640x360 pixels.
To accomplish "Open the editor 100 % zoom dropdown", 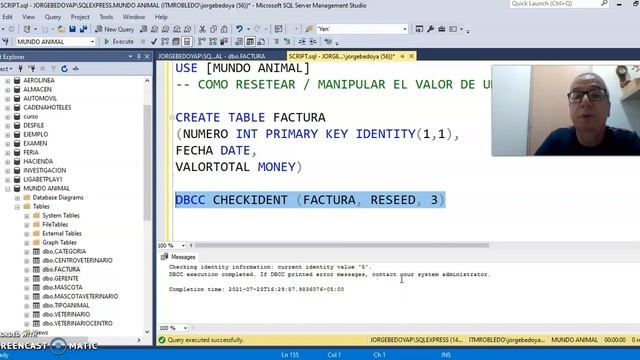I will 183,245.
